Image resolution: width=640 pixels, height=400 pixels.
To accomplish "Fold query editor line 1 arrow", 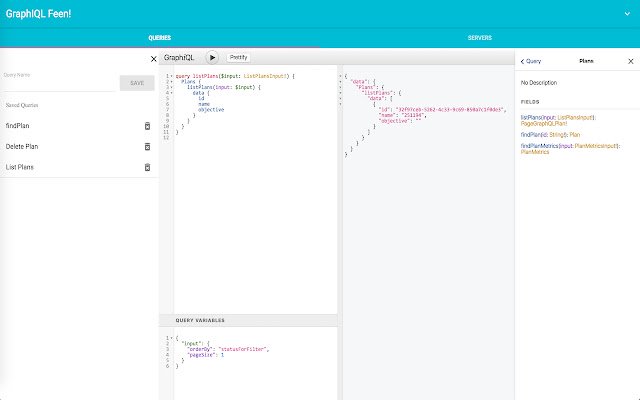I will coord(171,76).
